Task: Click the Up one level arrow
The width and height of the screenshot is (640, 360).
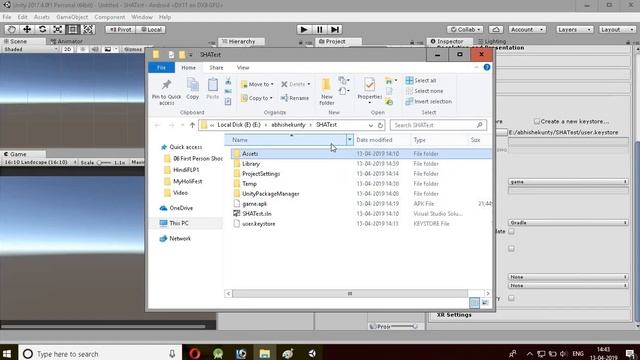Action: tap(192, 125)
